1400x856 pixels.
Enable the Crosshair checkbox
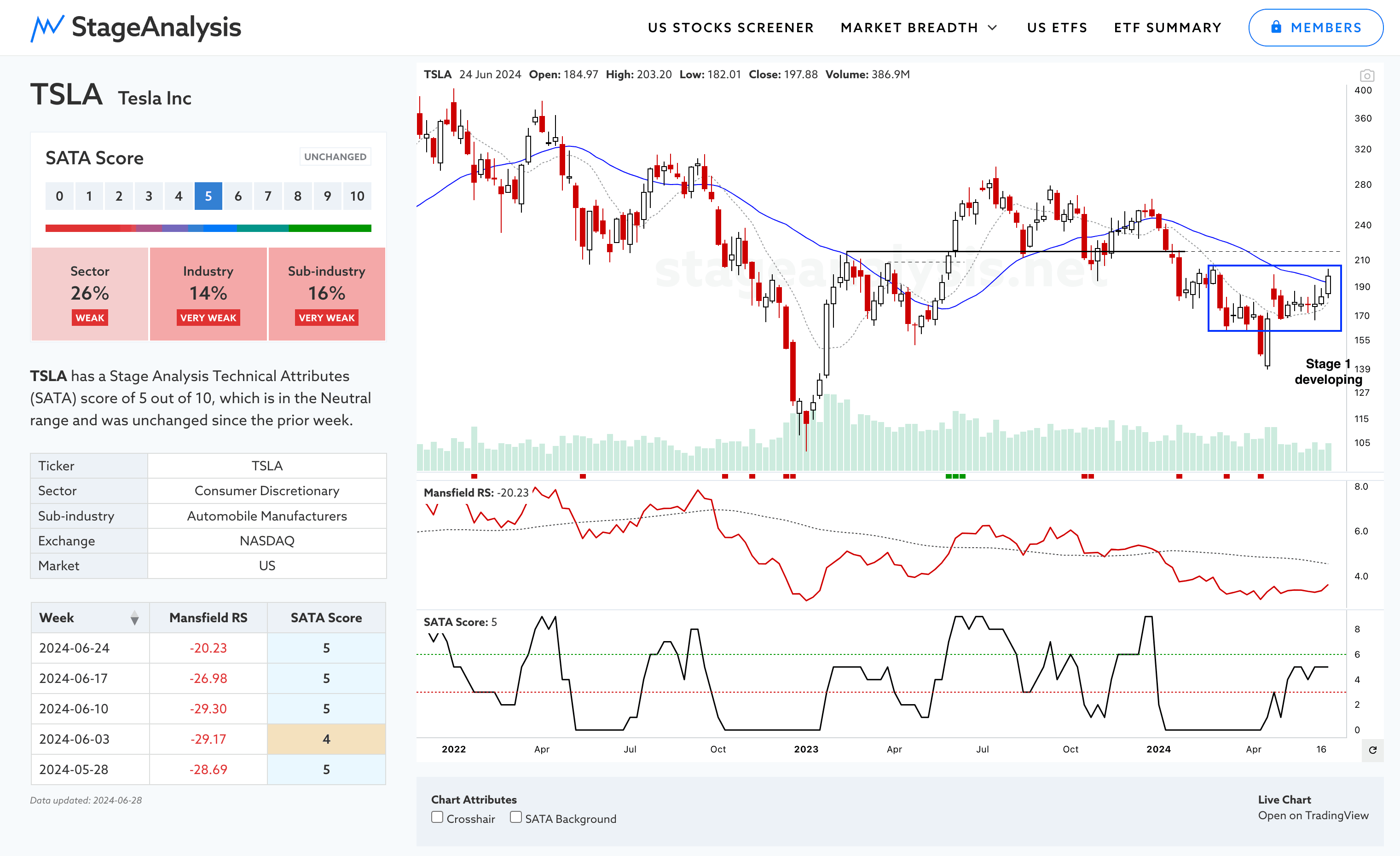(x=437, y=817)
